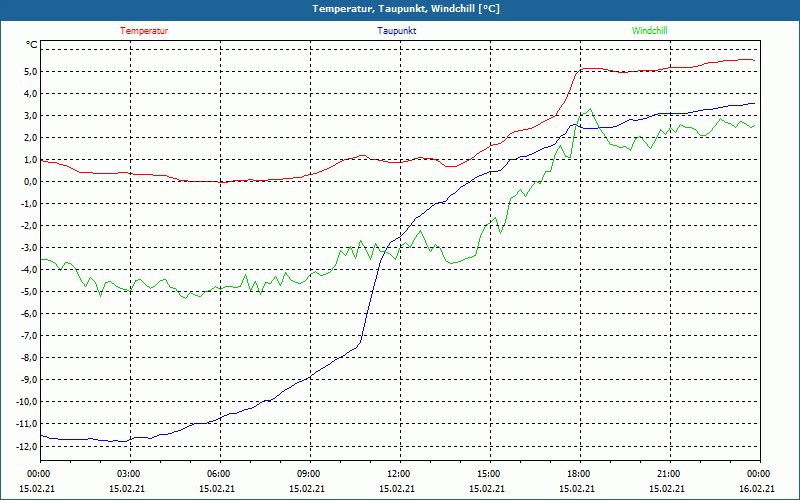
Task: Click the '3,0' y-axis value
Action: (x=31, y=115)
